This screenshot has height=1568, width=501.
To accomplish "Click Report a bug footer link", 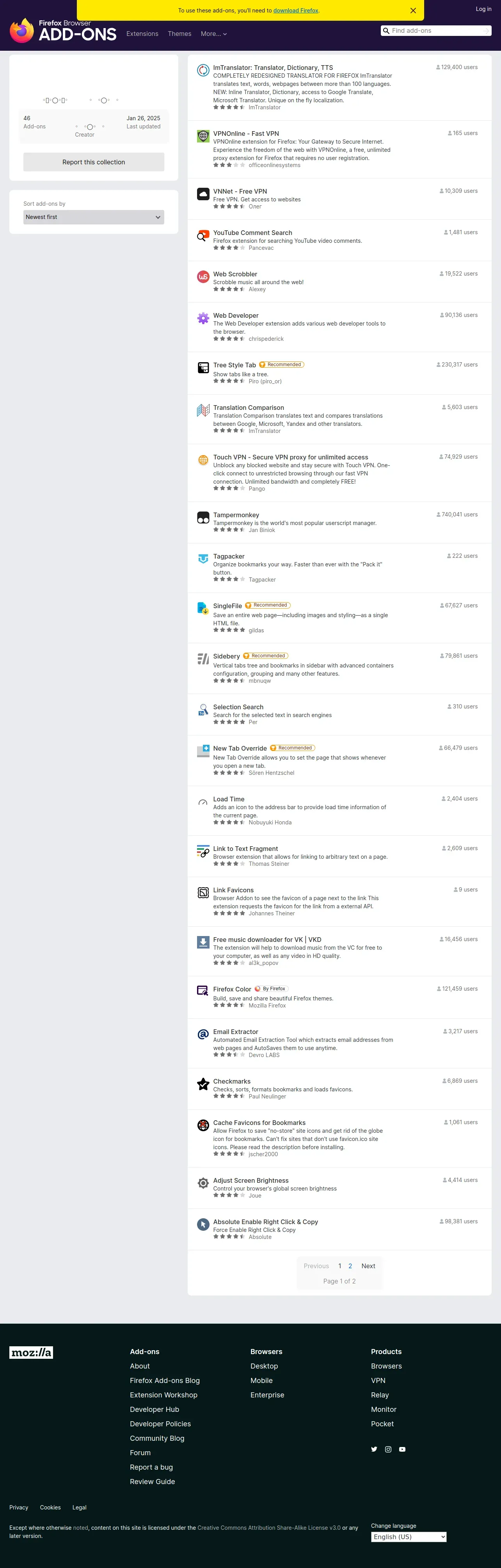I will point(151,1468).
